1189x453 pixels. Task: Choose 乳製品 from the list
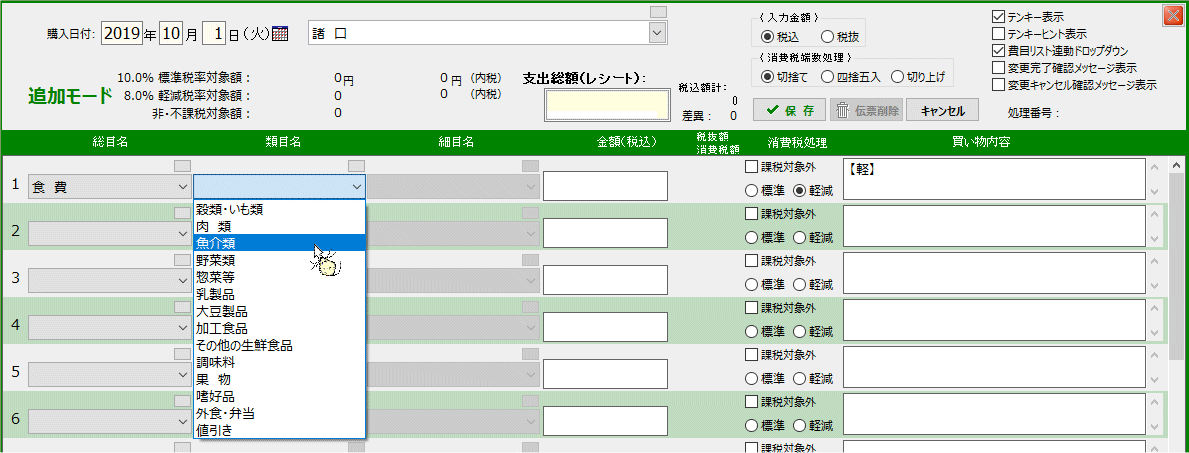[x=279, y=294]
